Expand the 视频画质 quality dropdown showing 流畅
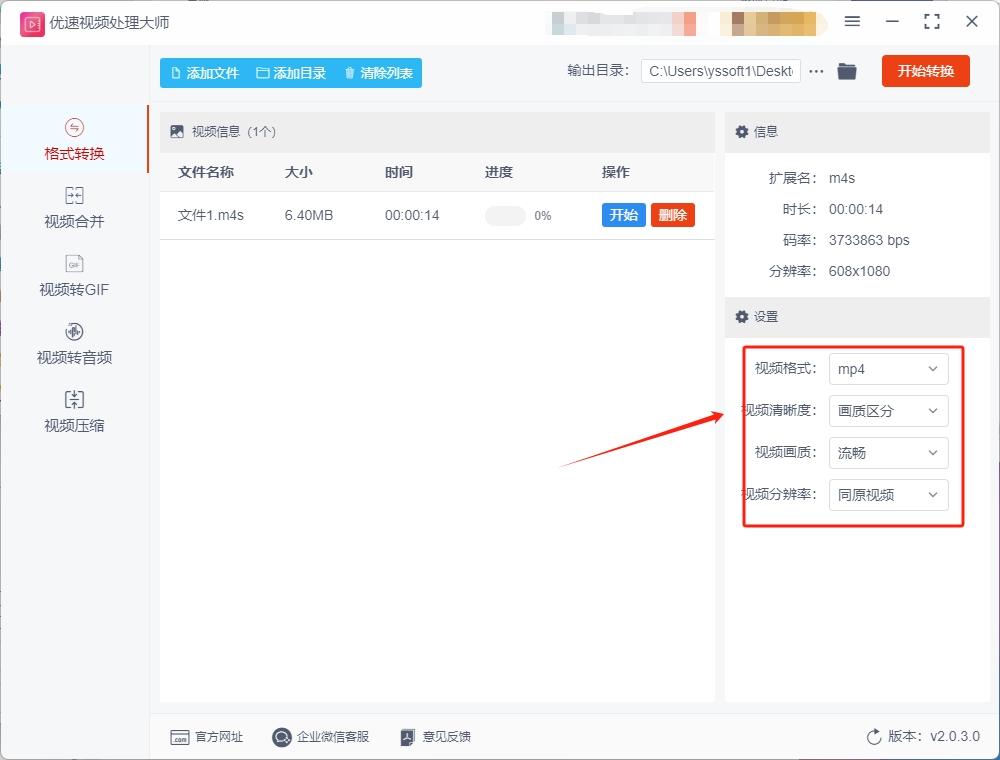Image resolution: width=1000 pixels, height=760 pixels. [887, 453]
